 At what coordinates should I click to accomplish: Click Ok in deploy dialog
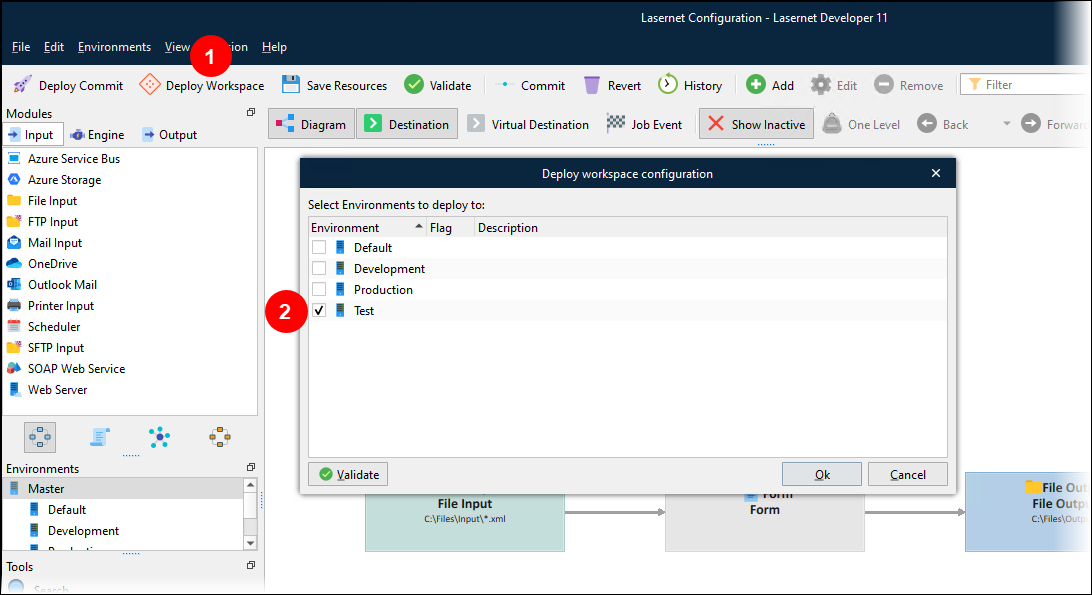point(822,474)
